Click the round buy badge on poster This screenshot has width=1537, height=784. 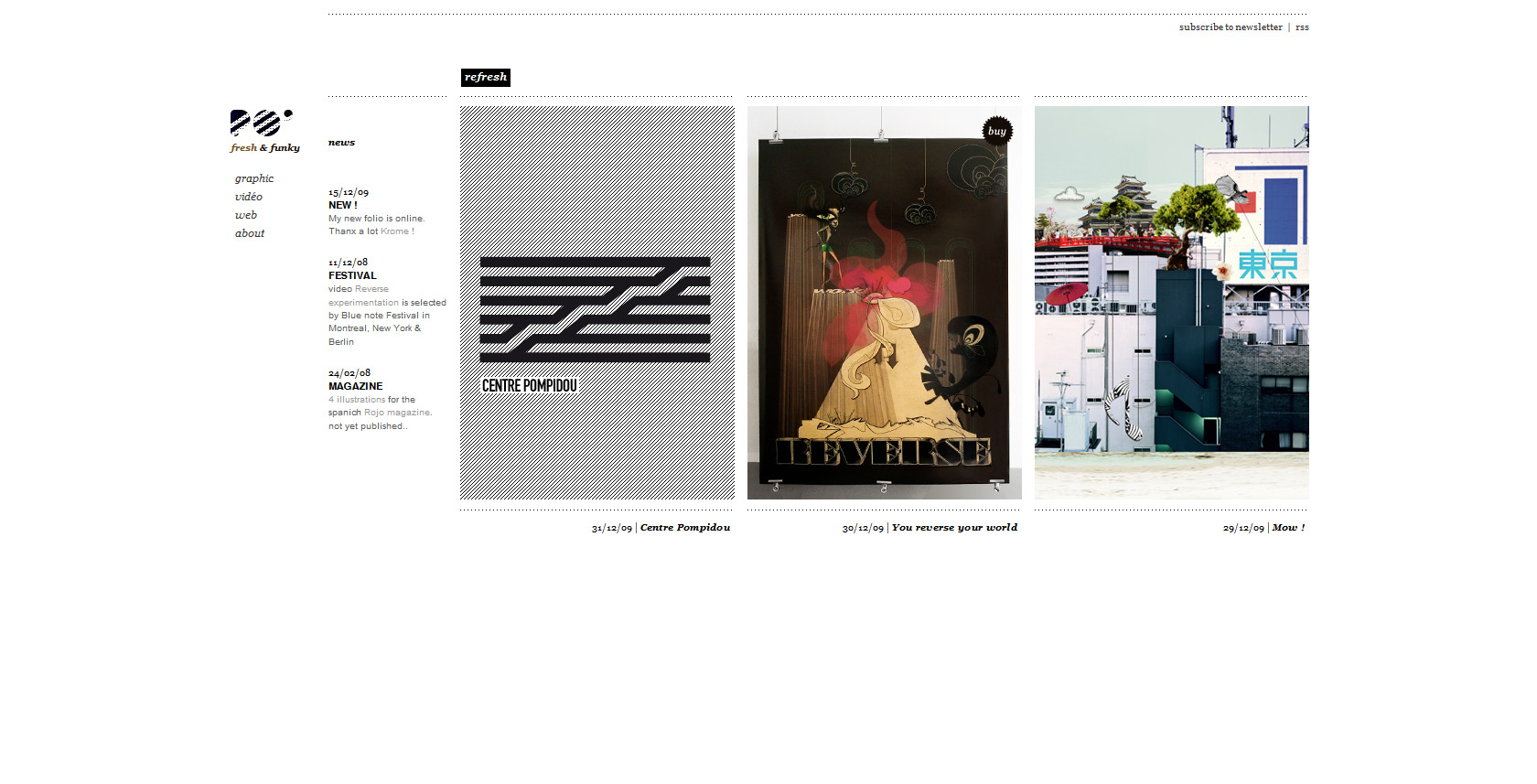point(996,131)
